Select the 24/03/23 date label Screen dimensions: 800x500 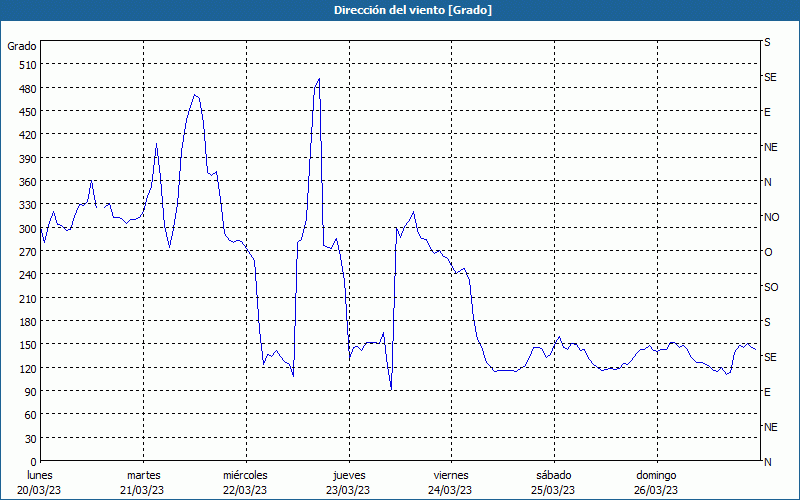point(450,490)
